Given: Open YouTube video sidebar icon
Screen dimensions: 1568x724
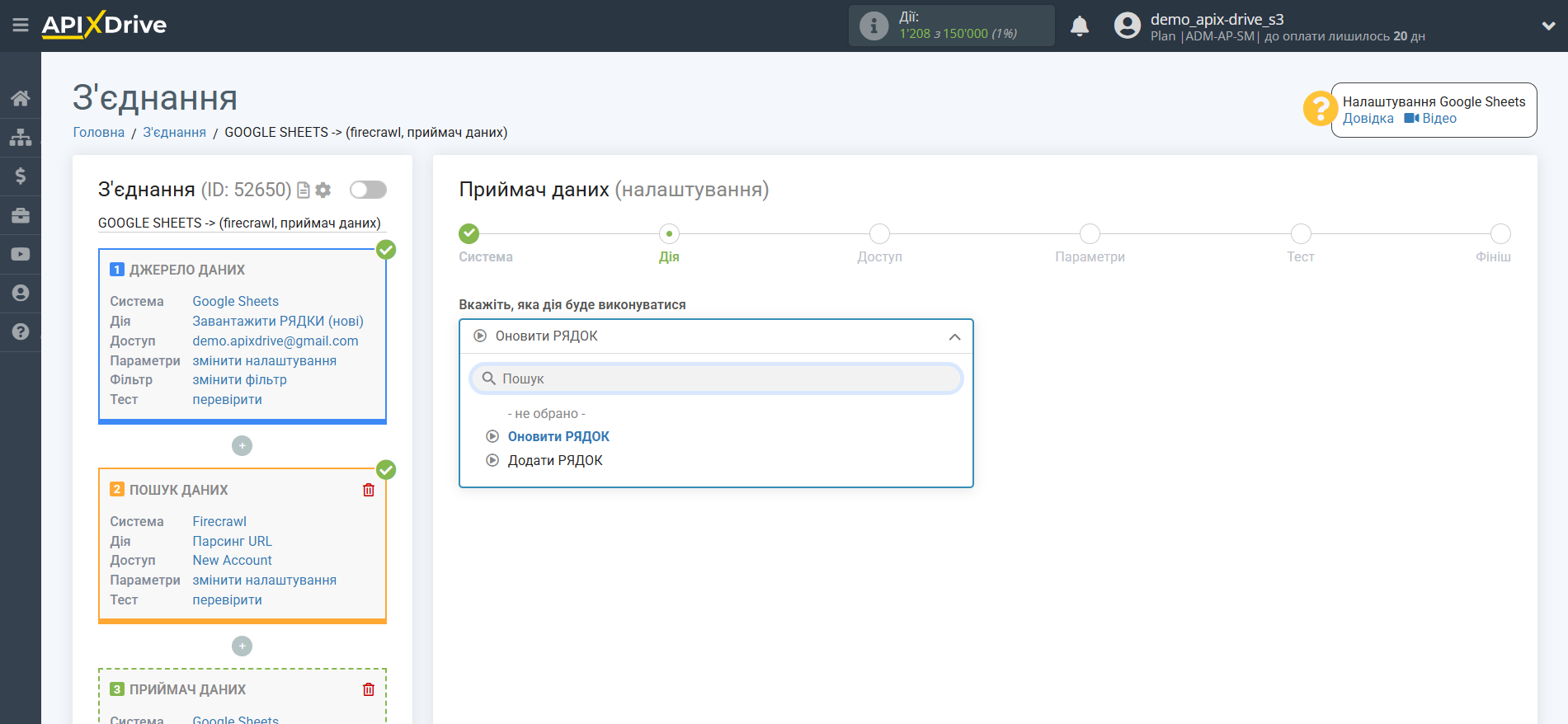Looking at the screenshot, I should (21, 254).
